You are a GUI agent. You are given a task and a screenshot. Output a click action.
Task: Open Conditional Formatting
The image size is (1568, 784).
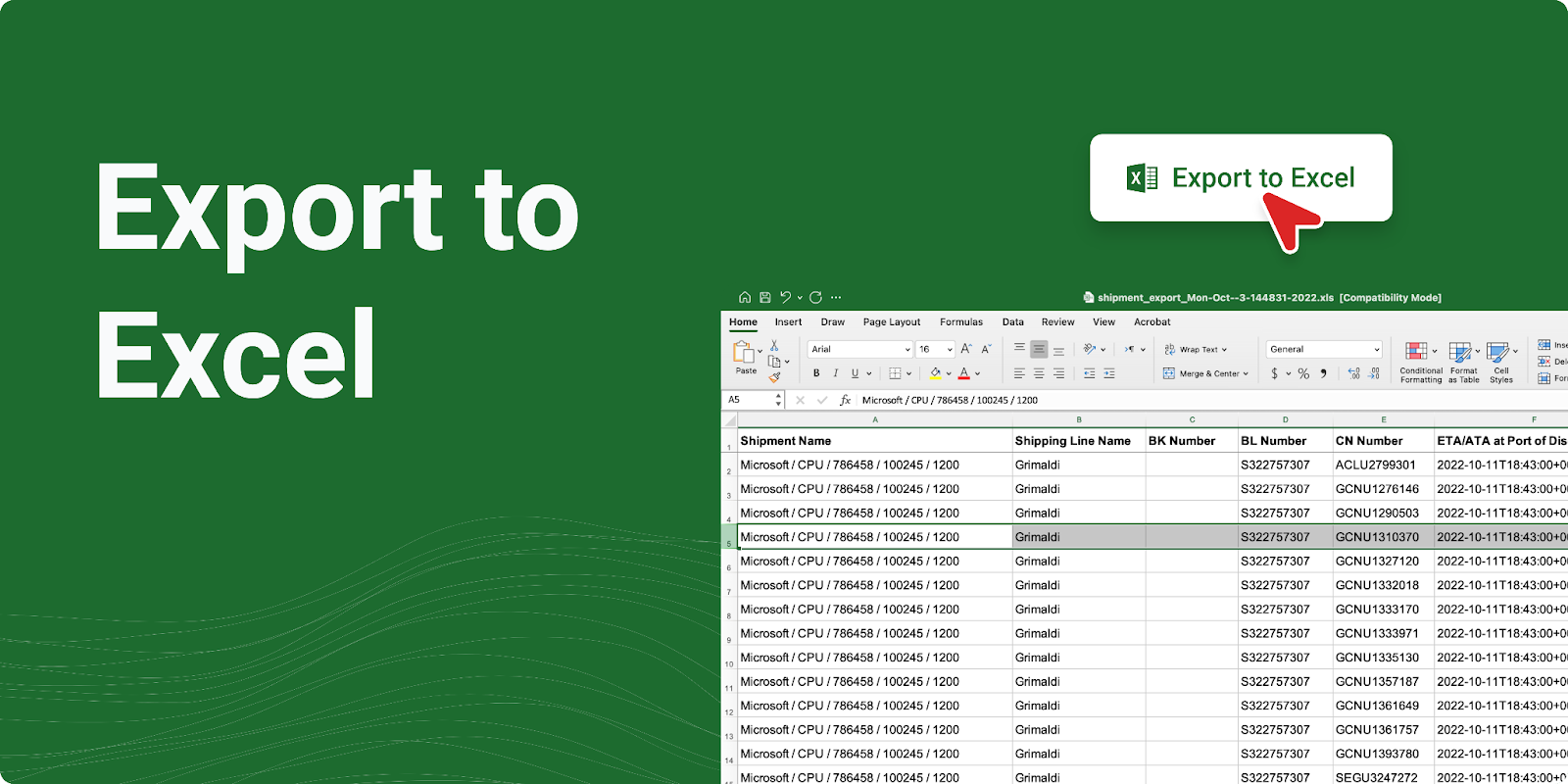(x=1421, y=362)
